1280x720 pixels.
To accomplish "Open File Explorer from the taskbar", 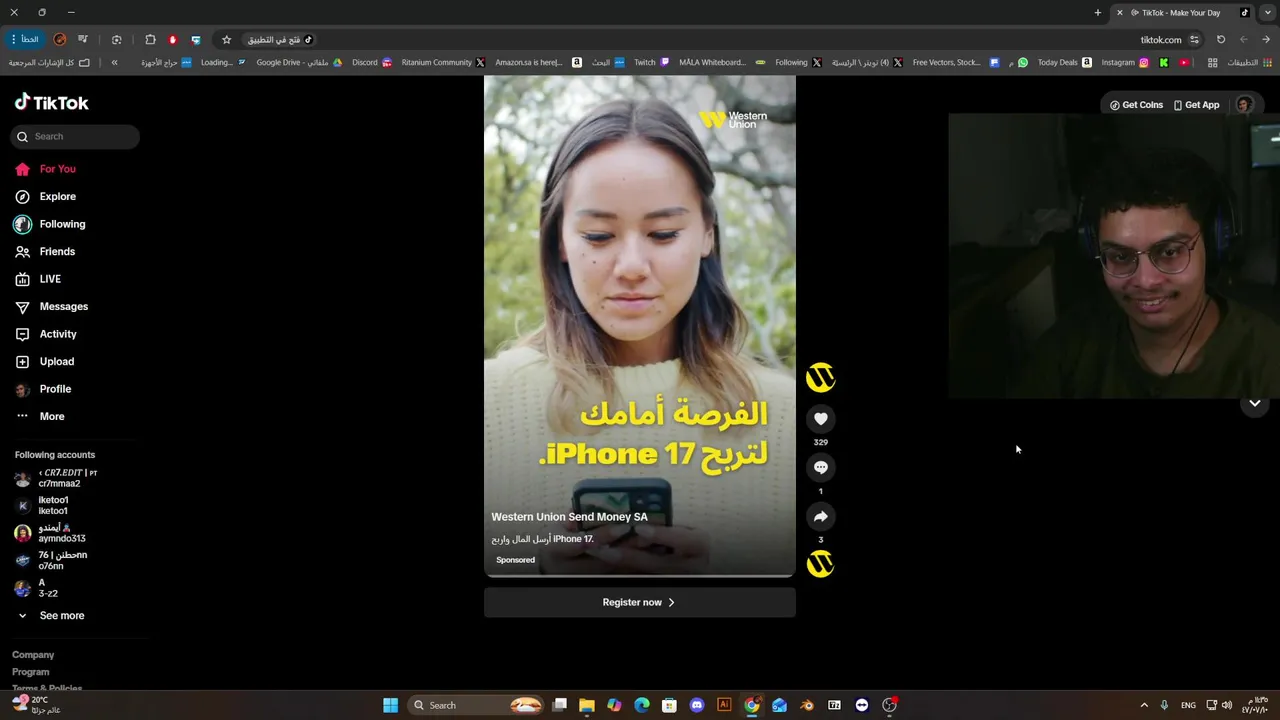I will point(587,705).
